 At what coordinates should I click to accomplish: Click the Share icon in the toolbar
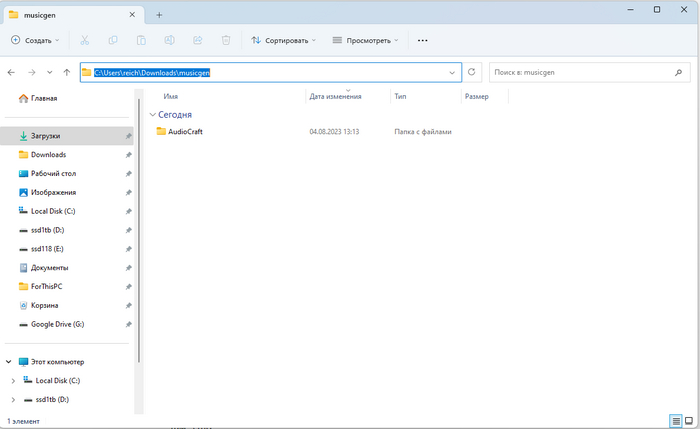198,40
